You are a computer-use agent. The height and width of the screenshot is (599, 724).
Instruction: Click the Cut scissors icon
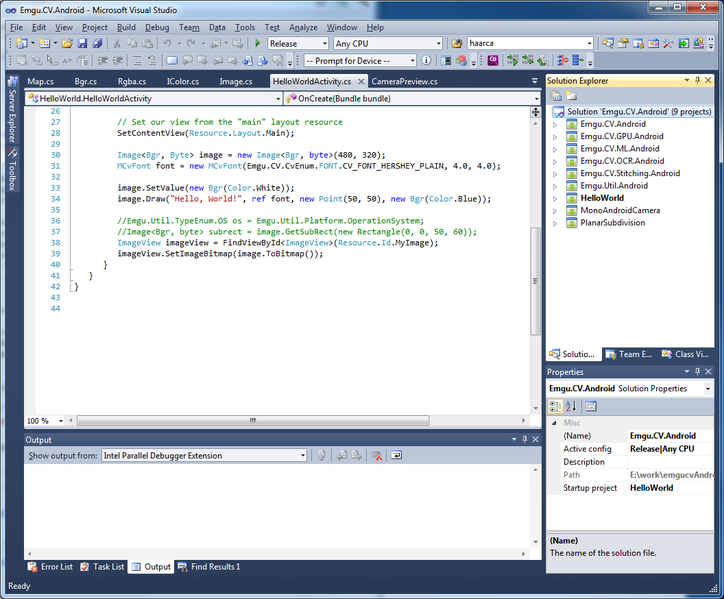[117, 43]
